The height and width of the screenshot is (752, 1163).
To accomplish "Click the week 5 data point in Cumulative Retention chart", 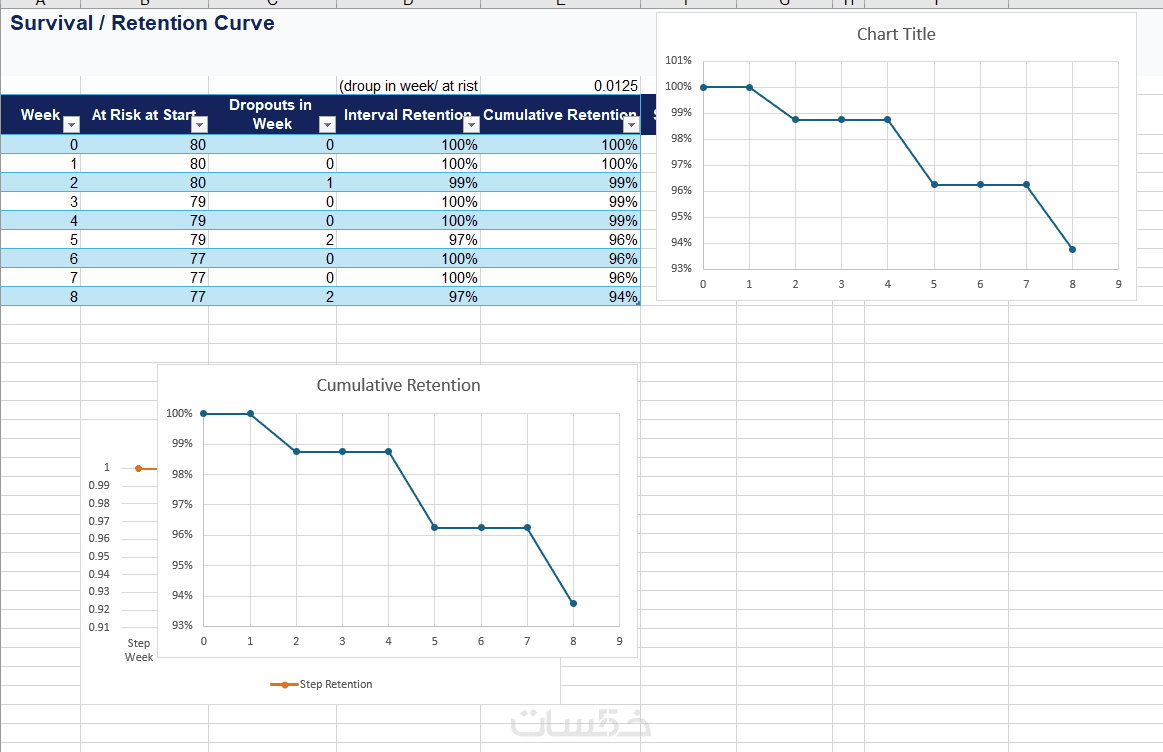I will click(435, 527).
